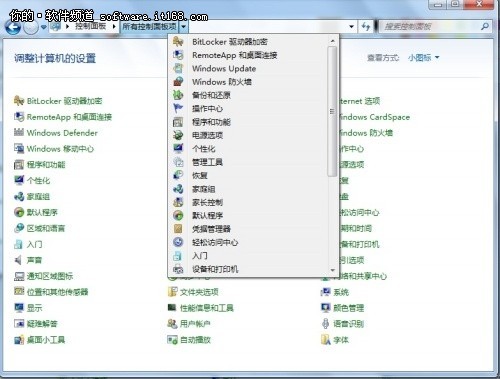
Task: Open 自动播放
Action: click(195, 340)
